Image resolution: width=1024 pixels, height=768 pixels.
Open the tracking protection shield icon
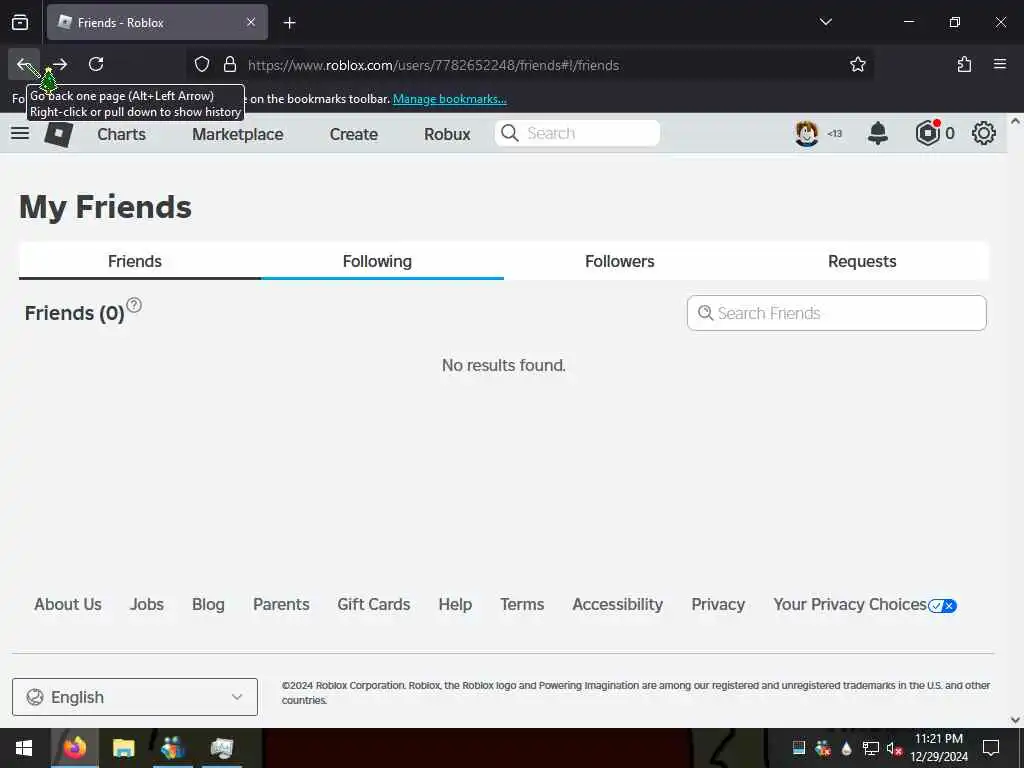[202, 65]
